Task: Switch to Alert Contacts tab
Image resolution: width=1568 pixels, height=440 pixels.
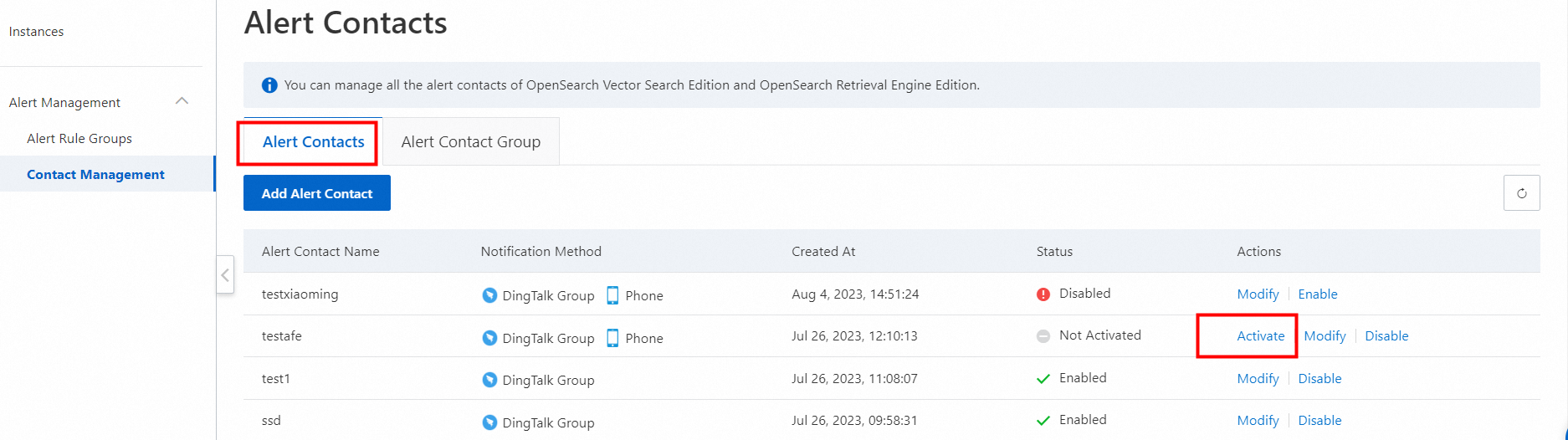Action: click(313, 142)
